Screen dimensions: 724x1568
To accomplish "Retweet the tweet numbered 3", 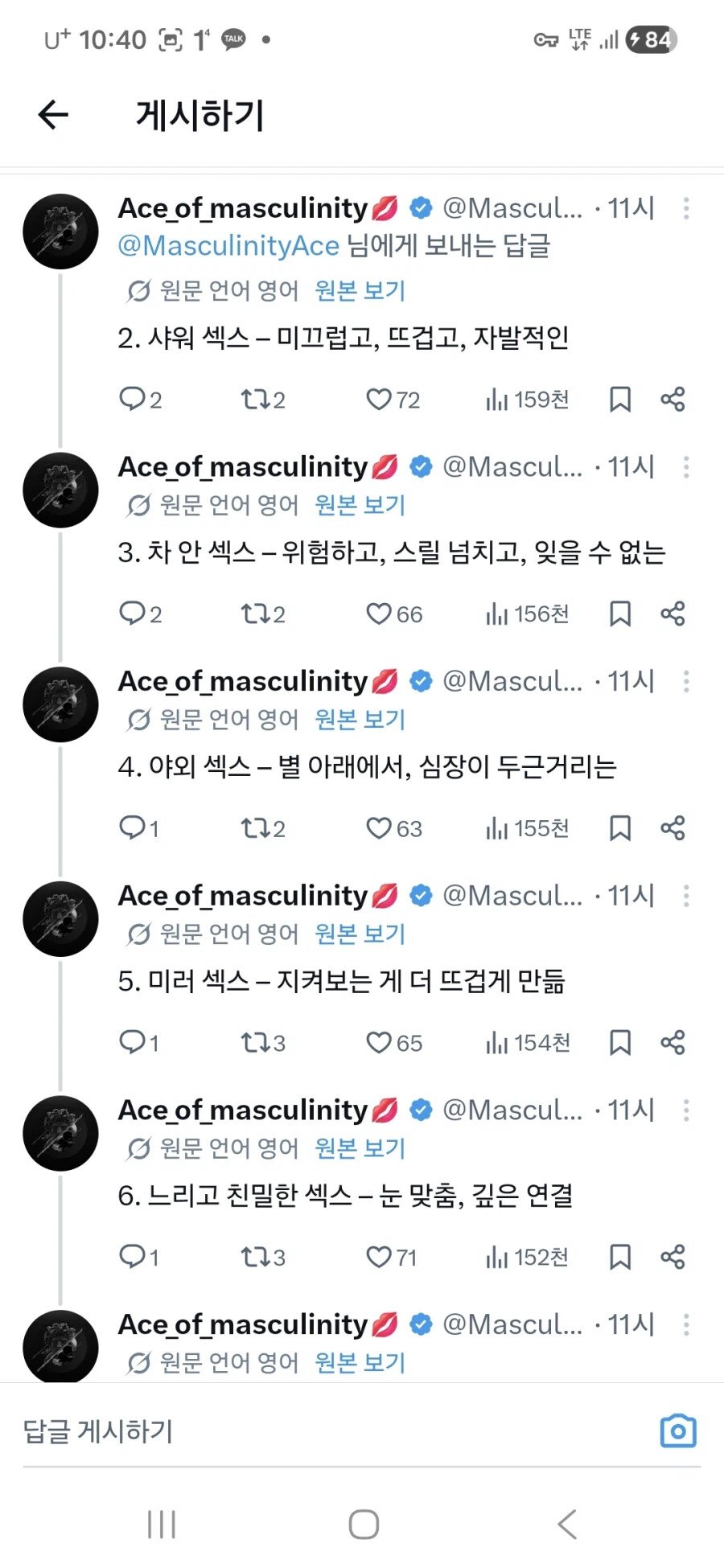I will [x=263, y=614].
